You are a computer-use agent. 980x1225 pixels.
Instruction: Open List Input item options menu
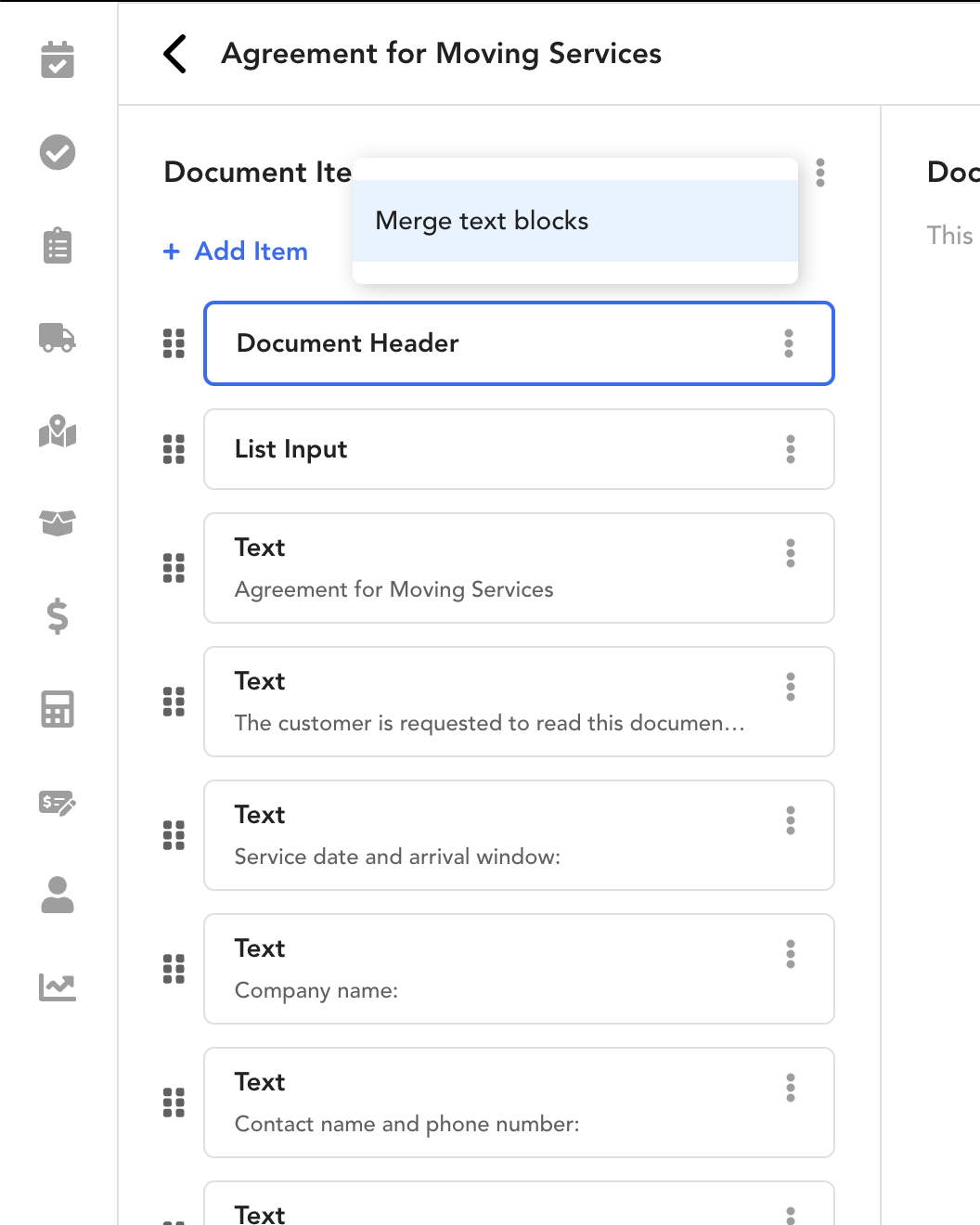click(x=791, y=449)
